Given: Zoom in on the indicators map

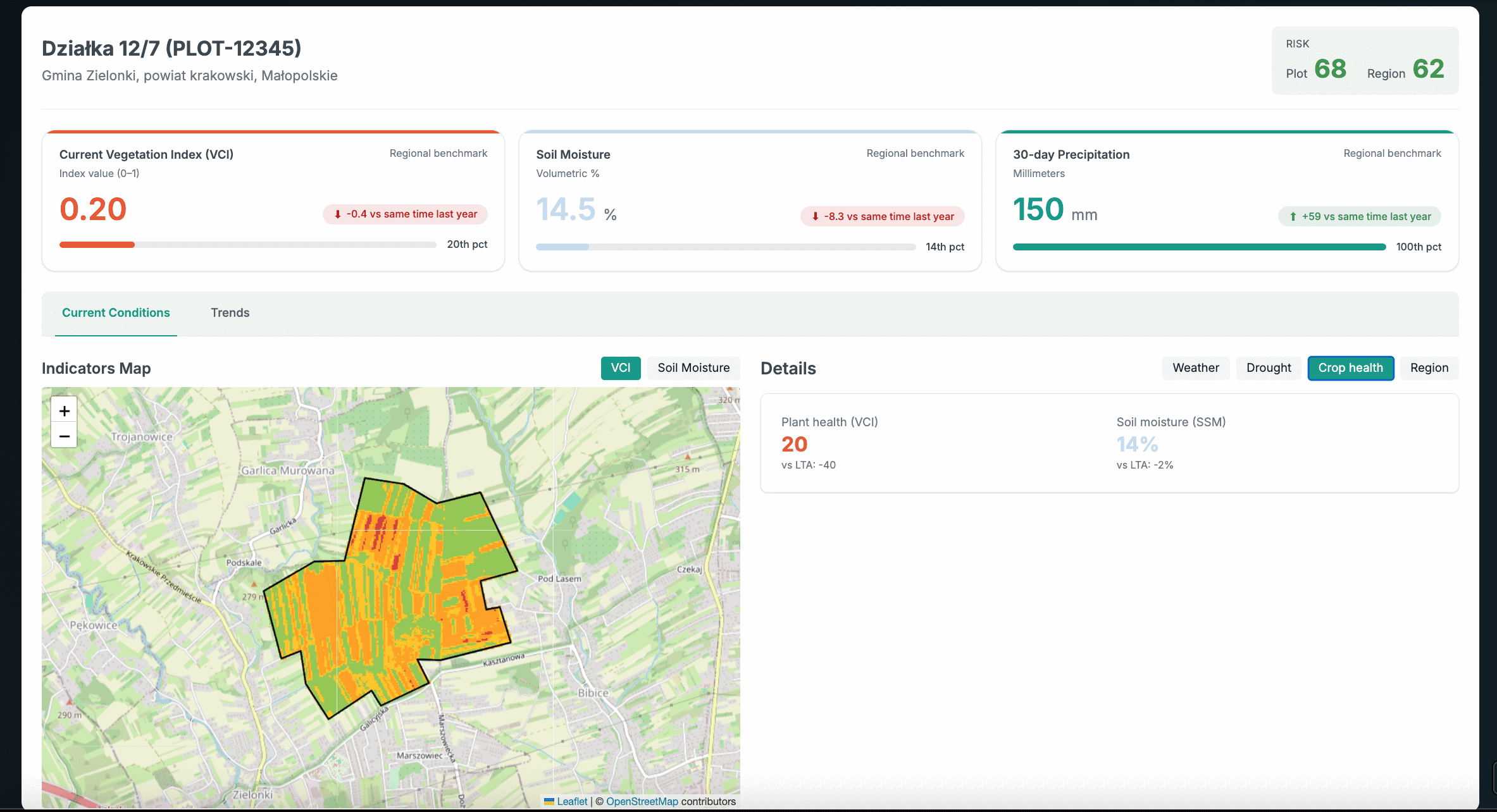Looking at the screenshot, I should pyautogui.click(x=64, y=411).
